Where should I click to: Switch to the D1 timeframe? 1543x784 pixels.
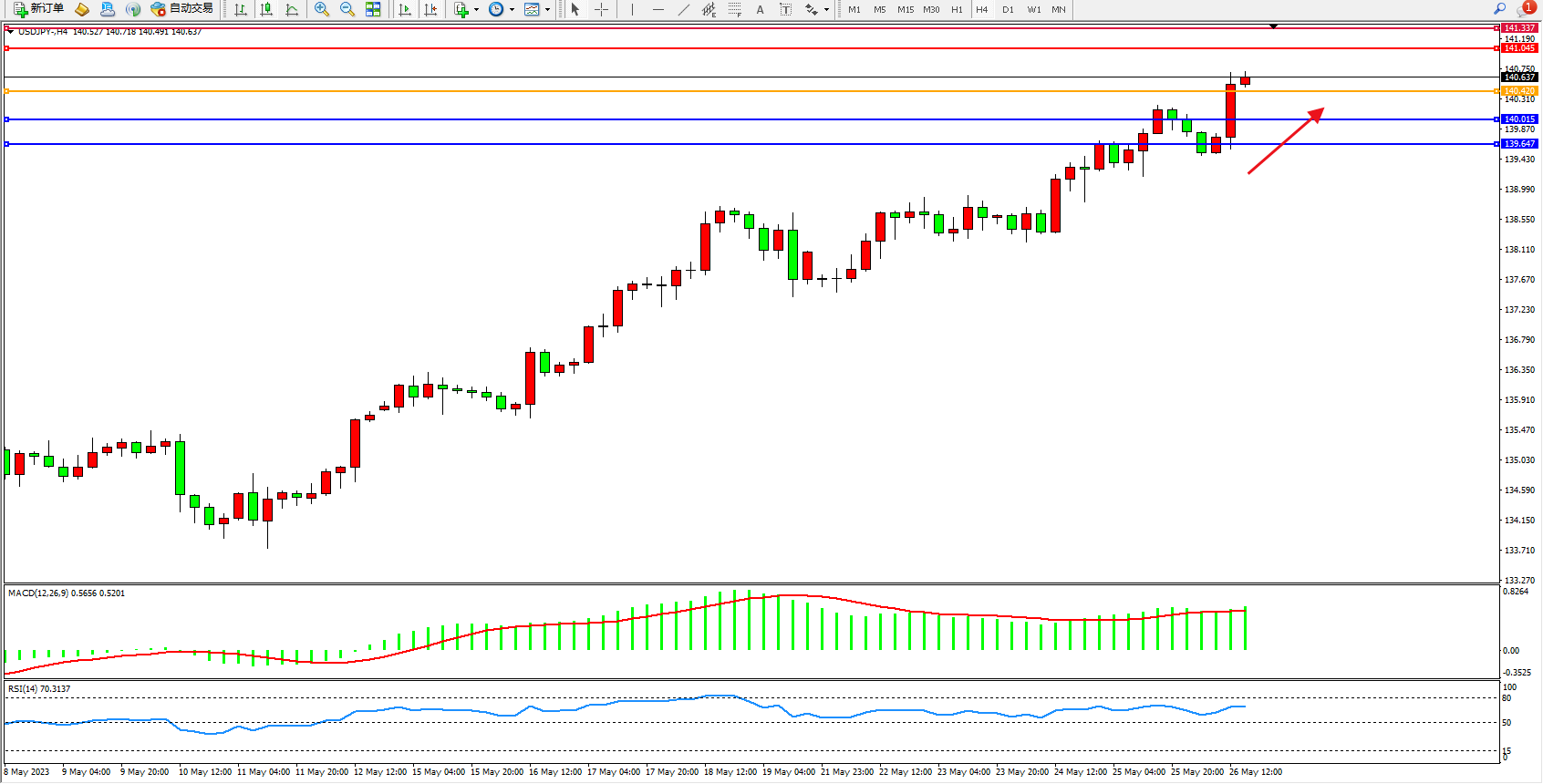[1008, 9]
